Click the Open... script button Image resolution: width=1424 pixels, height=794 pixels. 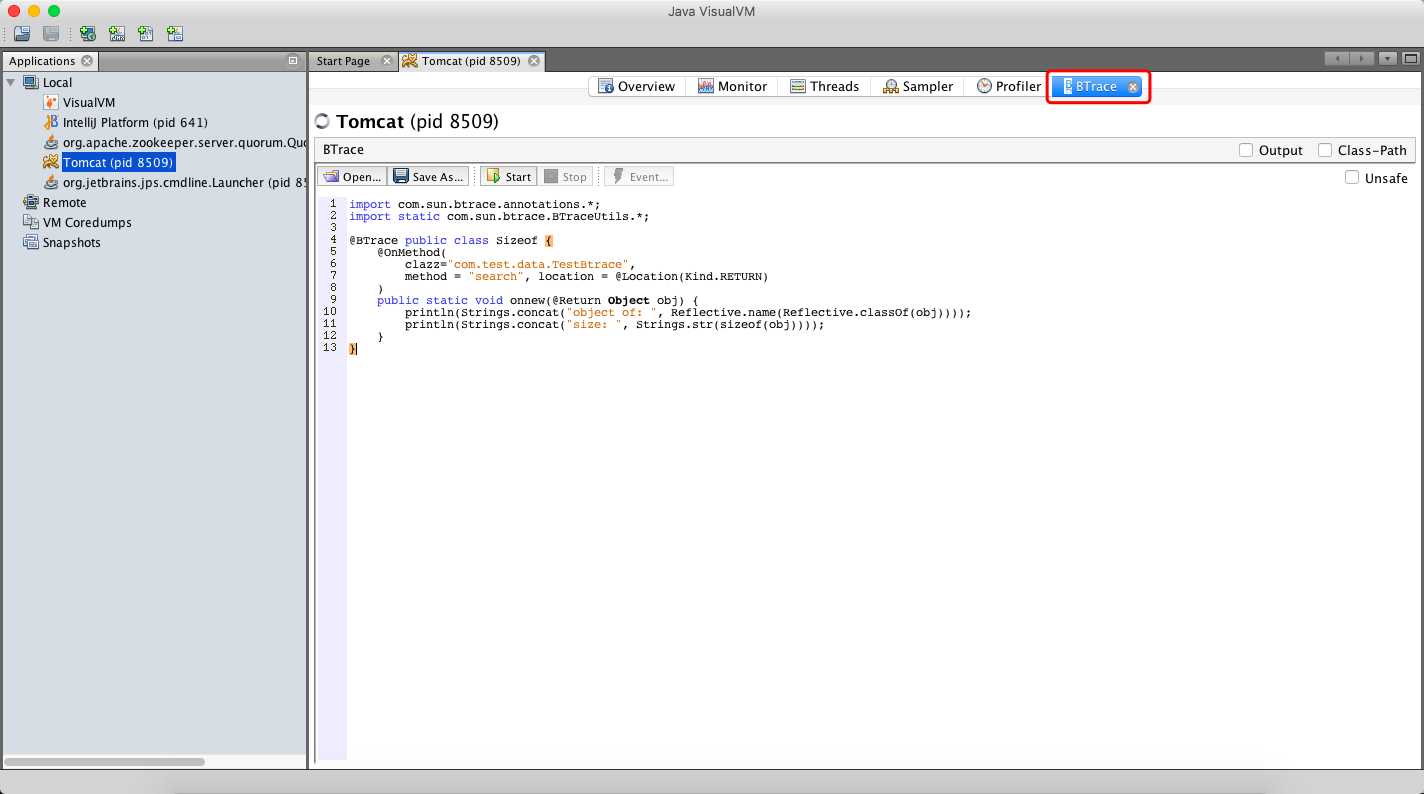[x=352, y=177]
